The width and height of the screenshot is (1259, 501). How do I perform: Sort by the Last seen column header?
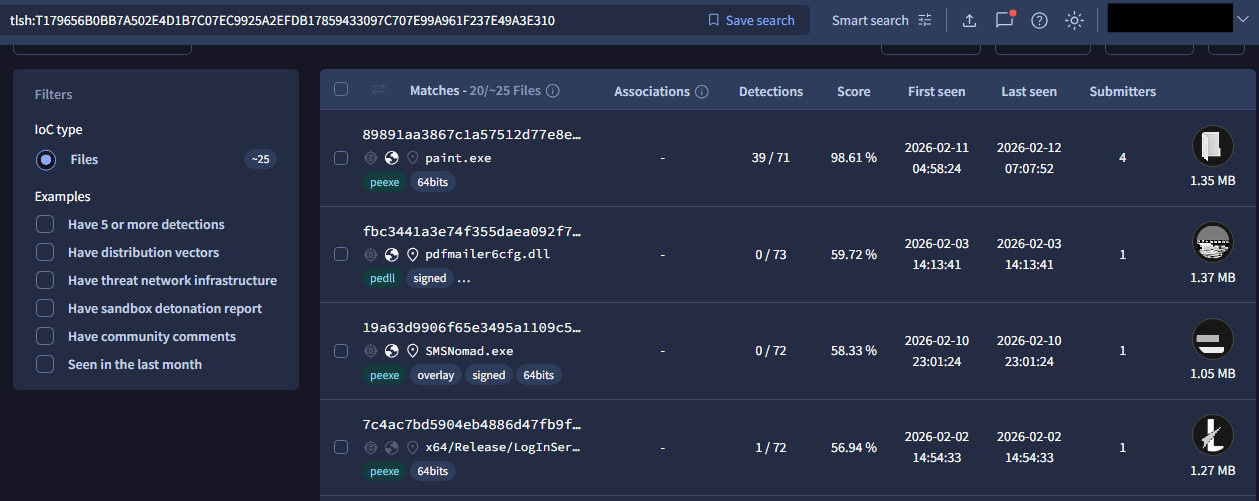click(x=1029, y=91)
